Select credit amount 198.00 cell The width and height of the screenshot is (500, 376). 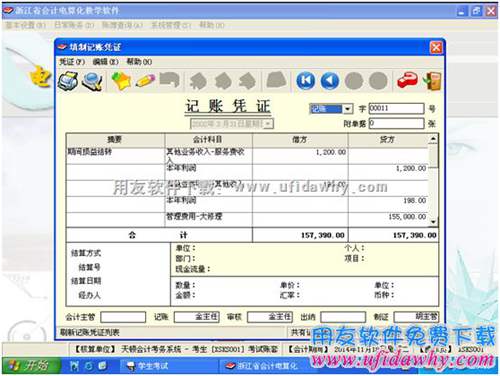click(x=388, y=204)
